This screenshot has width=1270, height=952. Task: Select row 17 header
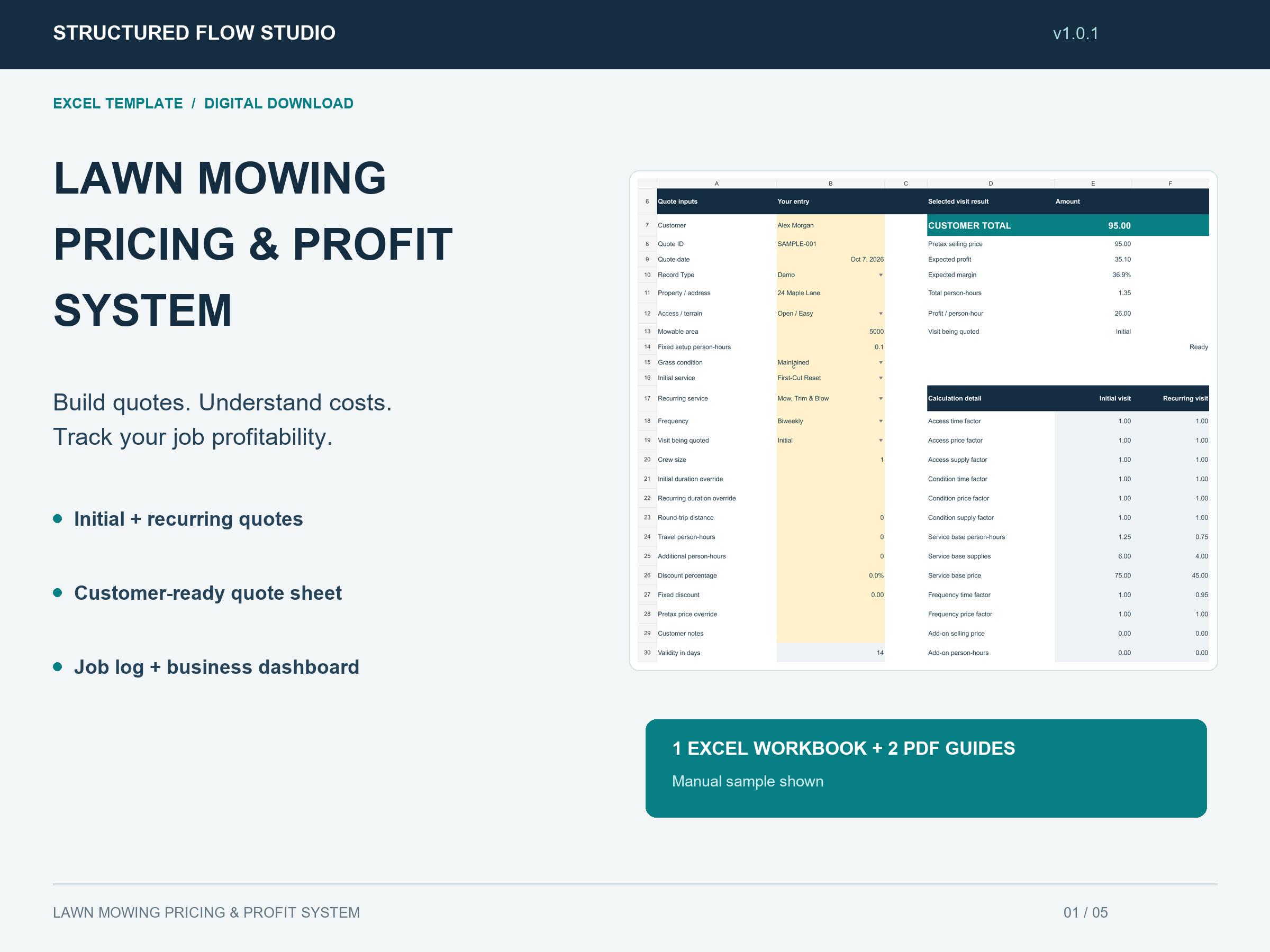coord(647,398)
